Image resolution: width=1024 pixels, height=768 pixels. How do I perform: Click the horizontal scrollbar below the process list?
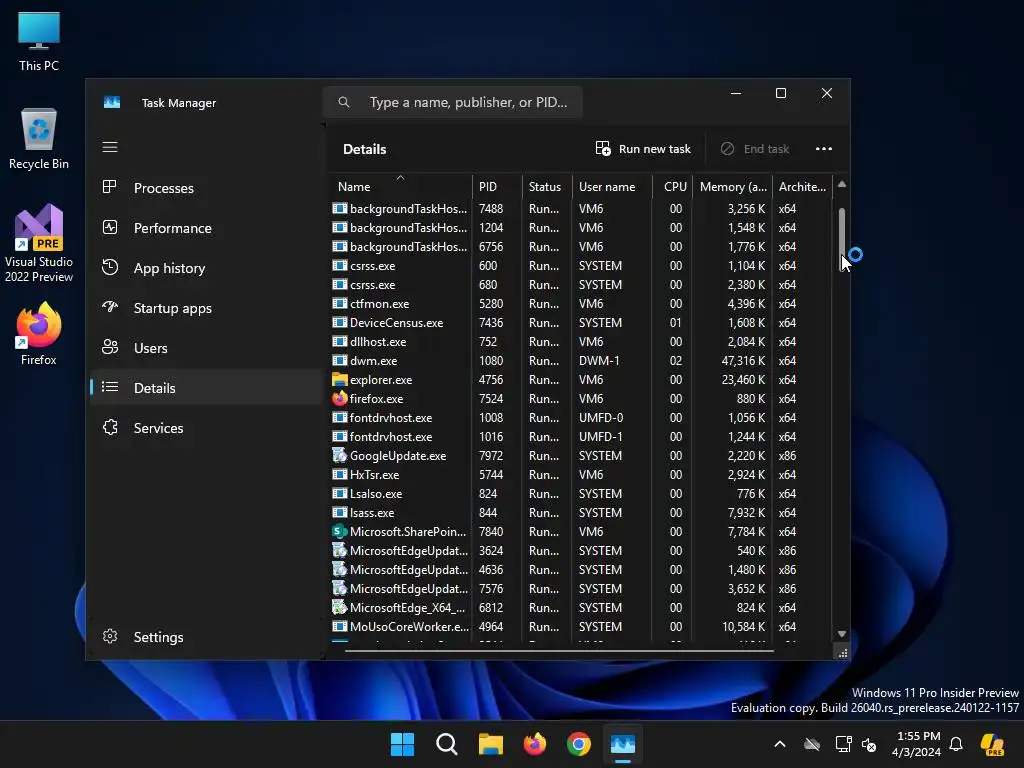[559, 650]
